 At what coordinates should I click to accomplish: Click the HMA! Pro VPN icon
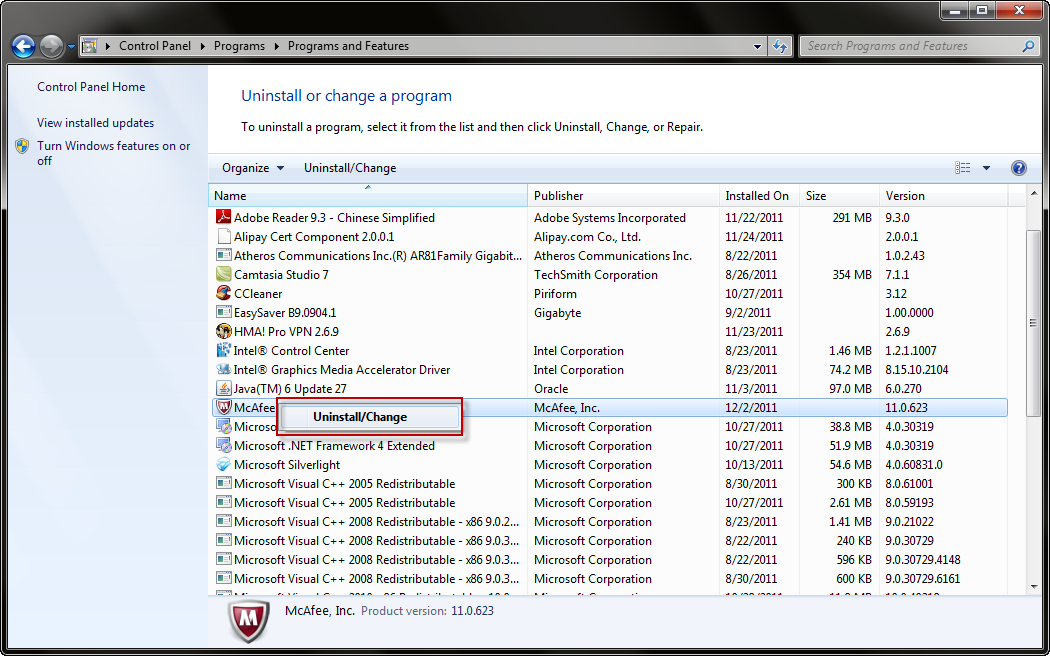click(224, 331)
